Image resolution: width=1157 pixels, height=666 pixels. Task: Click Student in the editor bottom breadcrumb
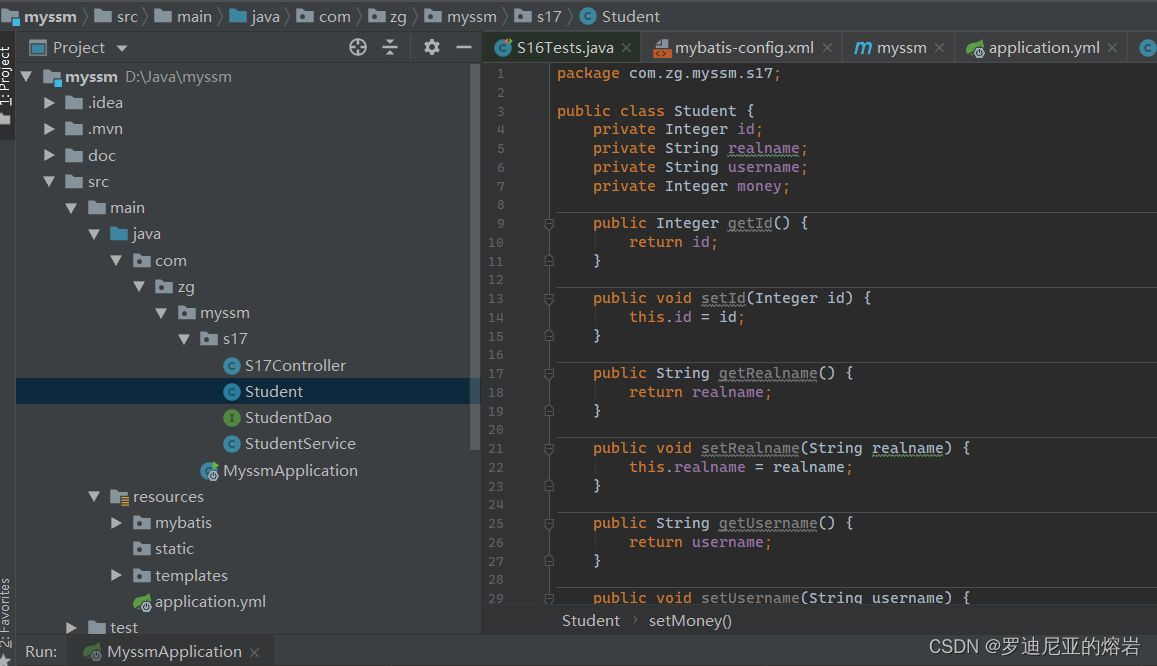[x=590, y=621]
